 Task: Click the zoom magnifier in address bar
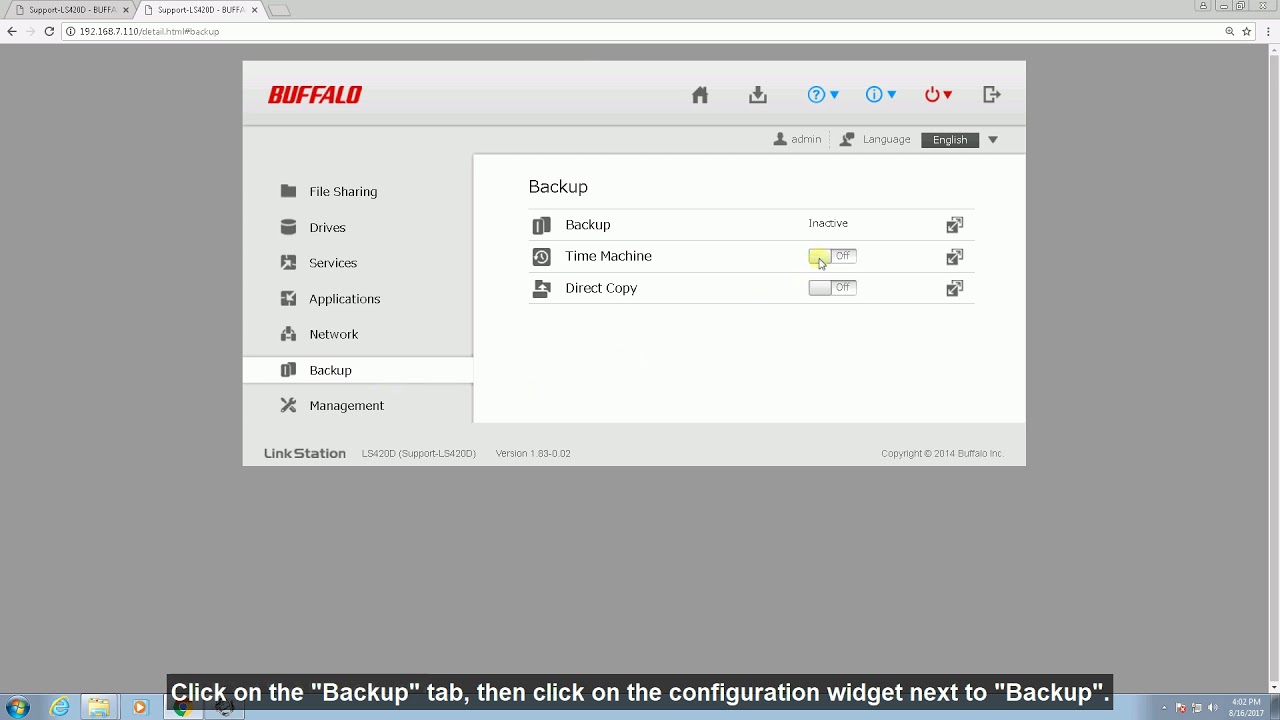tap(1229, 32)
